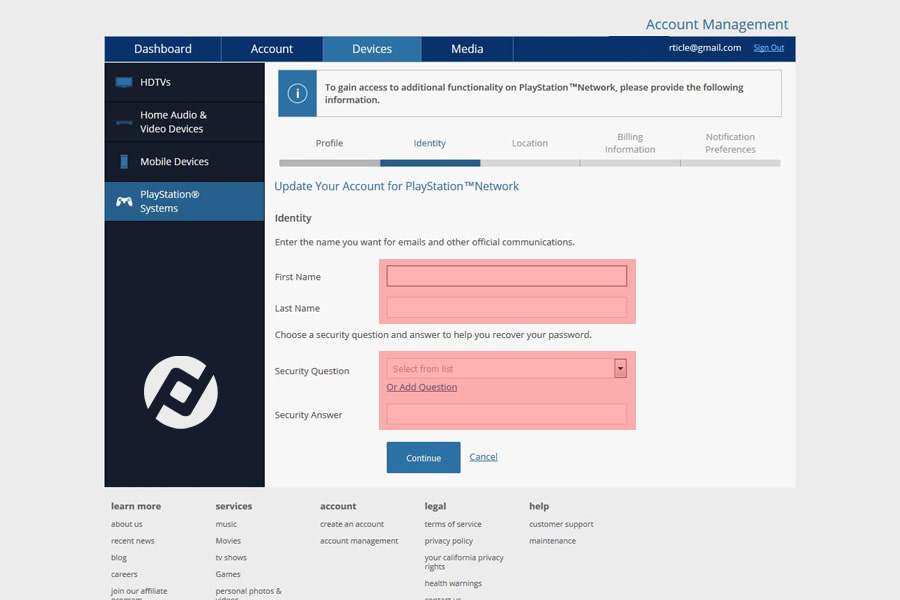Click the Home Audio & Video device icon
This screenshot has height=600, width=900.
pyautogui.click(x=124, y=122)
